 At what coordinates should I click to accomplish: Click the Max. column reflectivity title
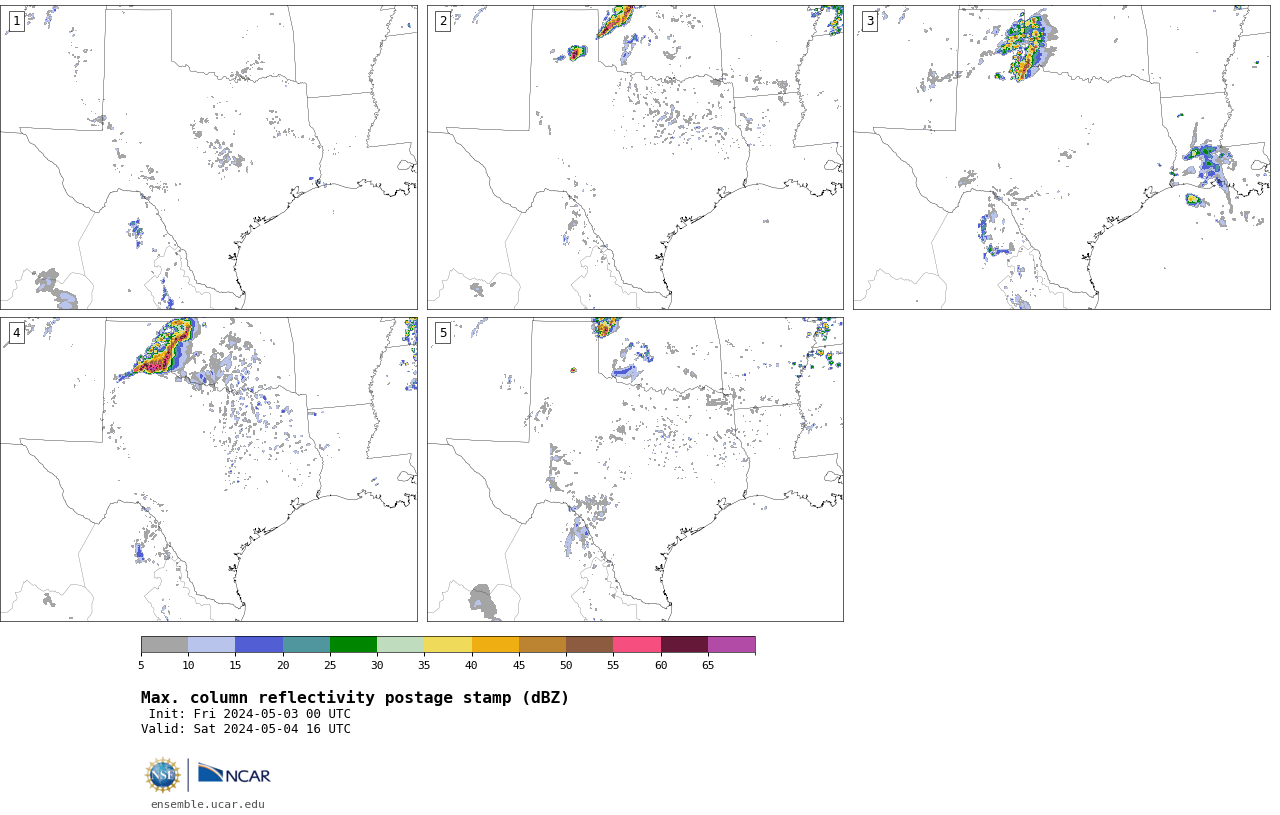click(x=355, y=698)
